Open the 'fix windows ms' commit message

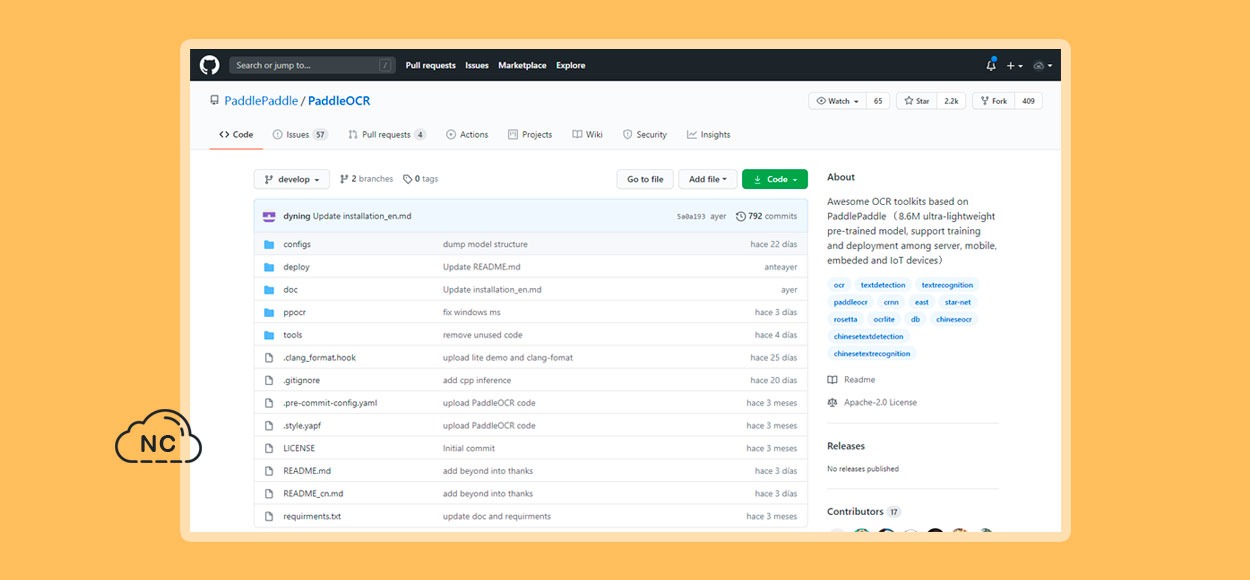(x=472, y=312)
